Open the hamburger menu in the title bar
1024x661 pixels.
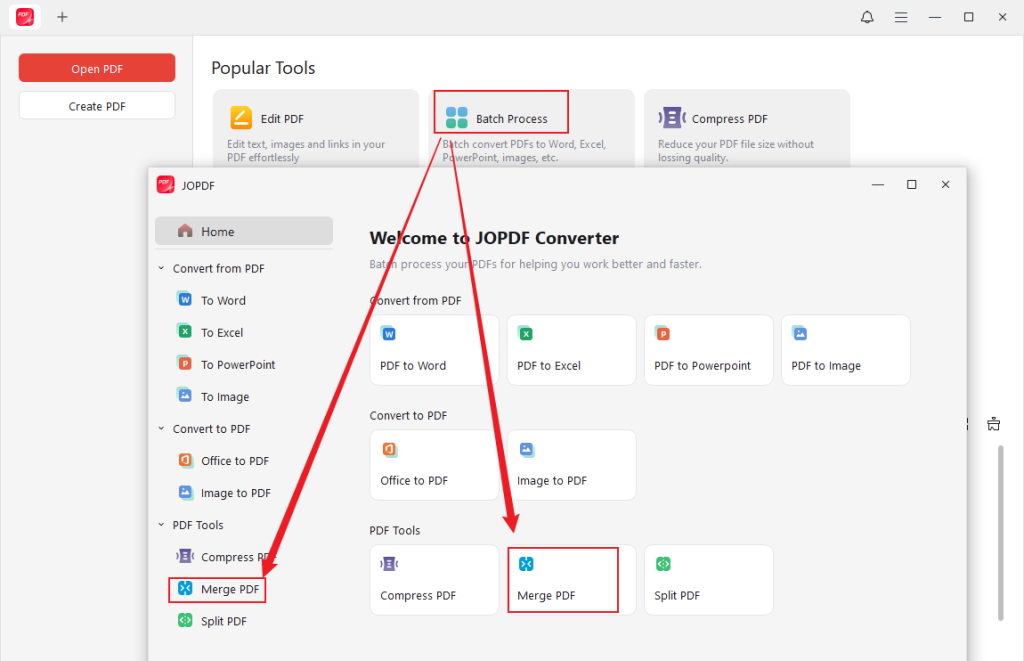click(x=901, y=17)
